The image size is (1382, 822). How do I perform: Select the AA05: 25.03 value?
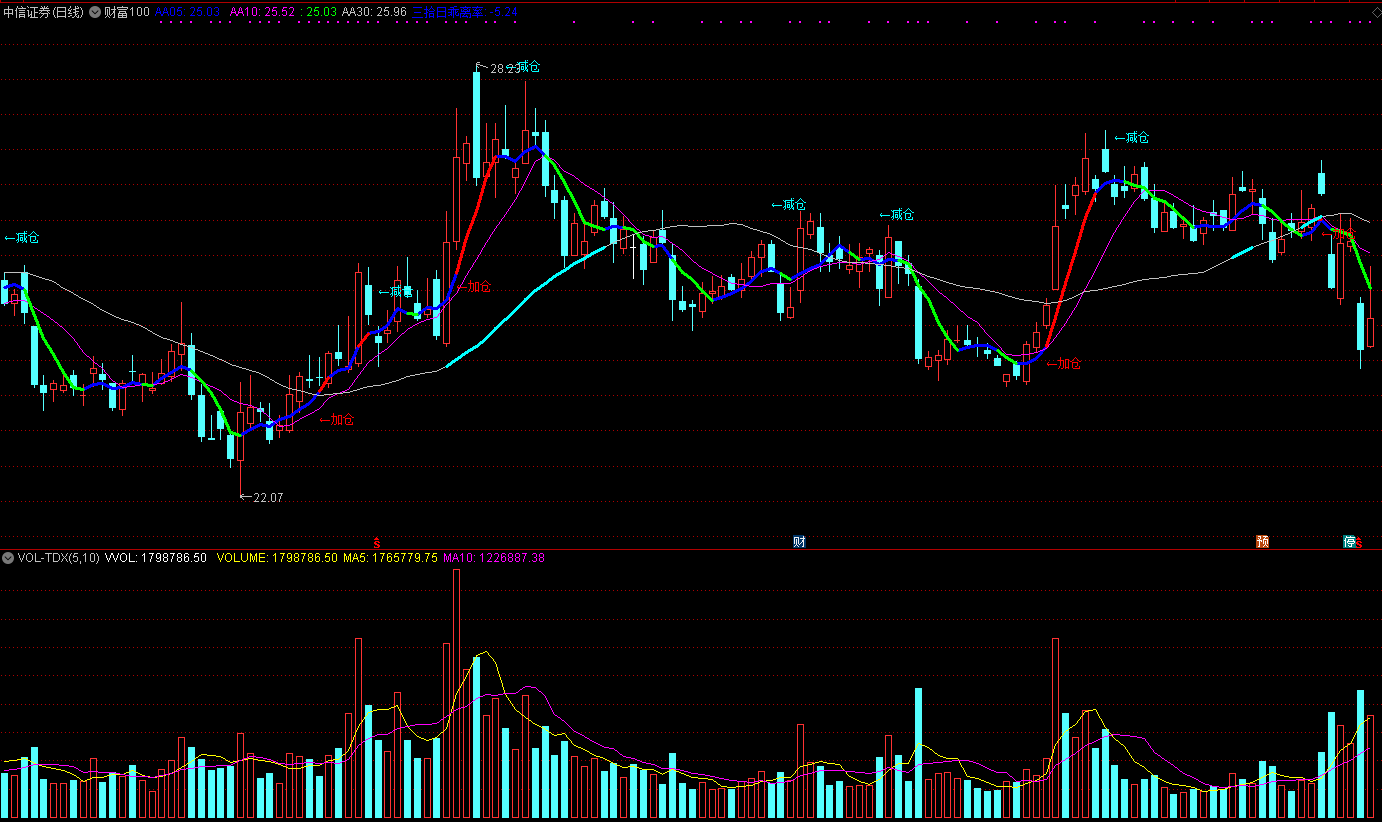point(188,12)
